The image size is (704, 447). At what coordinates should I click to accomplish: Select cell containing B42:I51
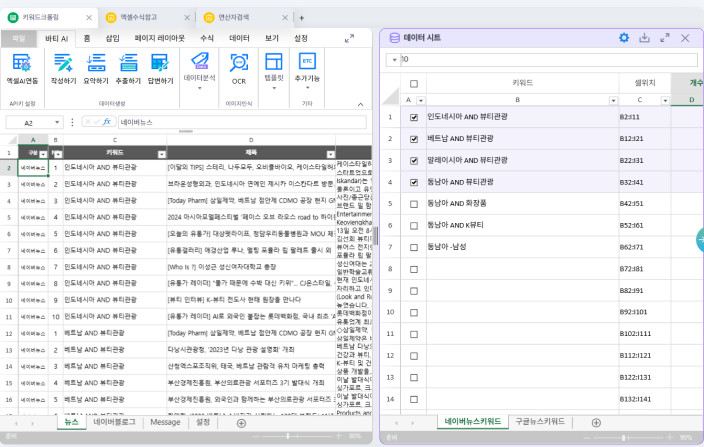pos(645,204)
